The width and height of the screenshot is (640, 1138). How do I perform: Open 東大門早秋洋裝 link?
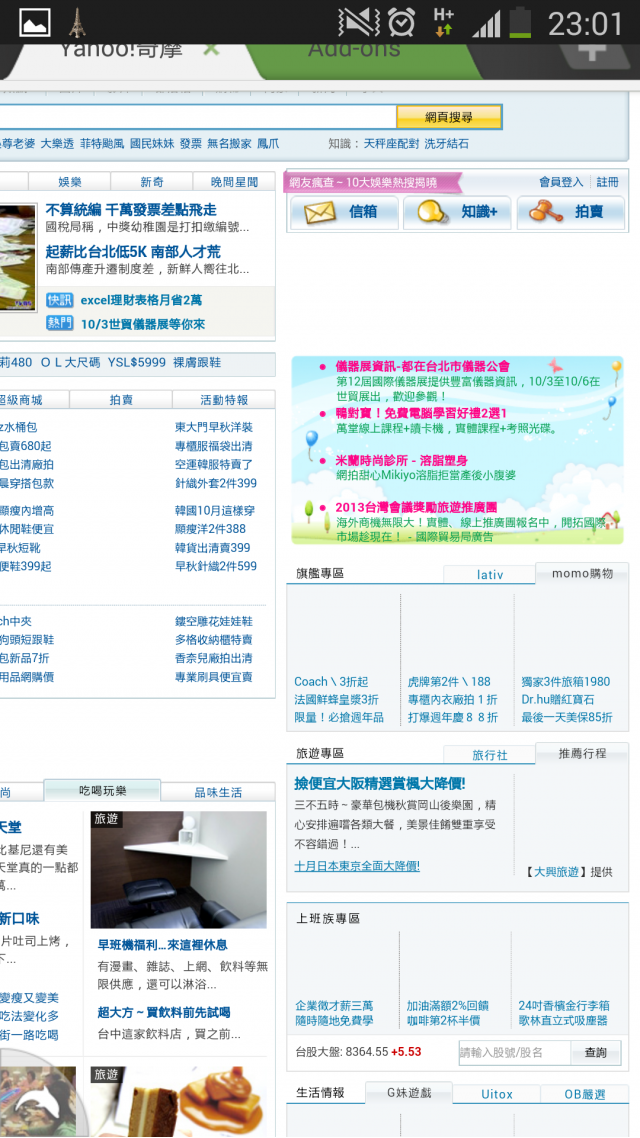click(x=213, y=427)
